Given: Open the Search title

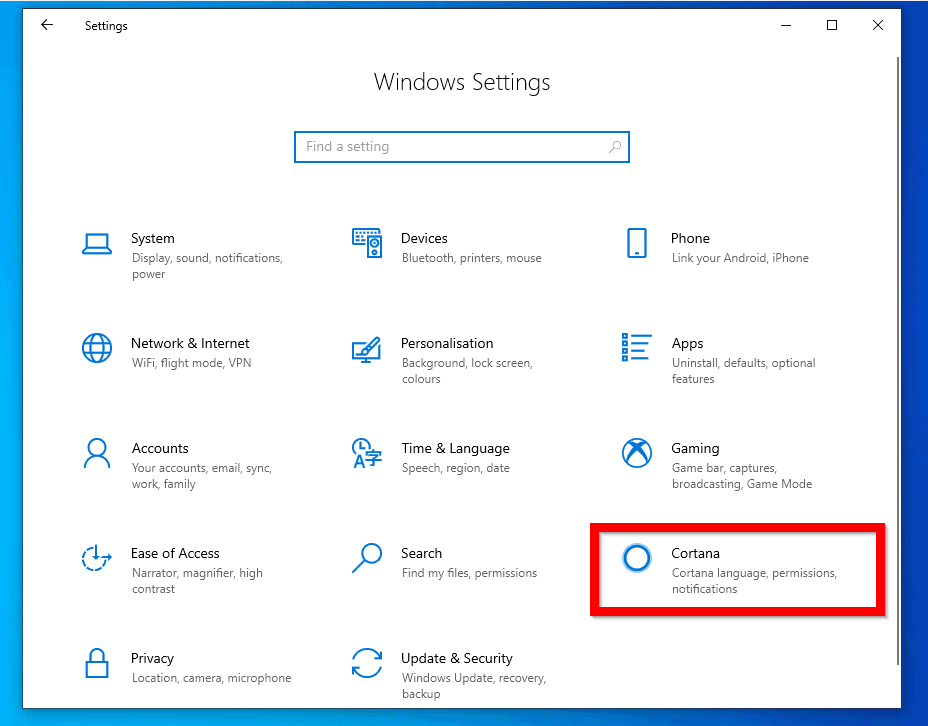Looking at the screenshot, I should [x=421, y=553].
